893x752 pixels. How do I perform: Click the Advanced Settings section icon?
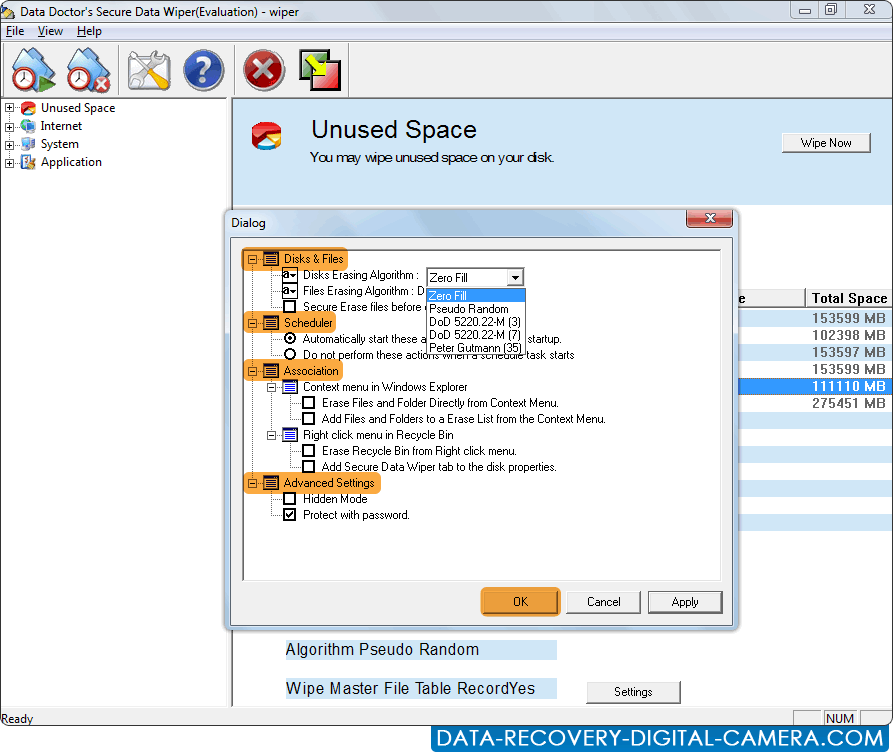[271, 483]
